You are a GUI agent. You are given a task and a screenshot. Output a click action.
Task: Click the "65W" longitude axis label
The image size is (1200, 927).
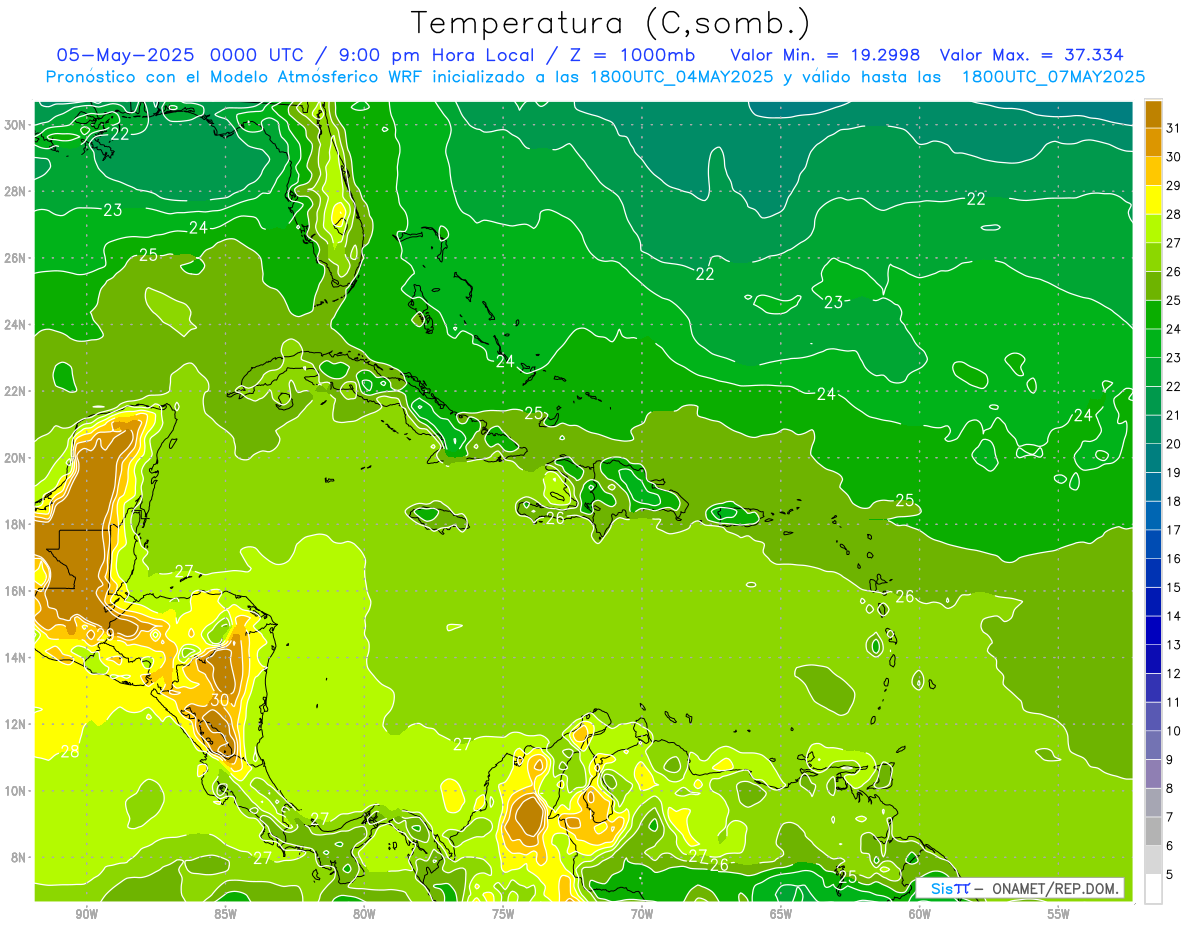[781, 914]
